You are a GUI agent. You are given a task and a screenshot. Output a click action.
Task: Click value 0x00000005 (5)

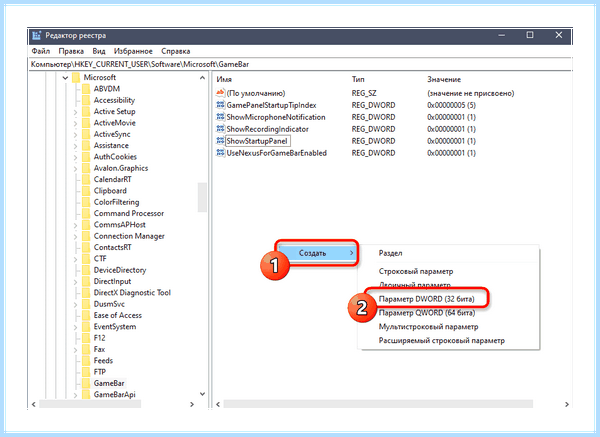click(451, 105)
